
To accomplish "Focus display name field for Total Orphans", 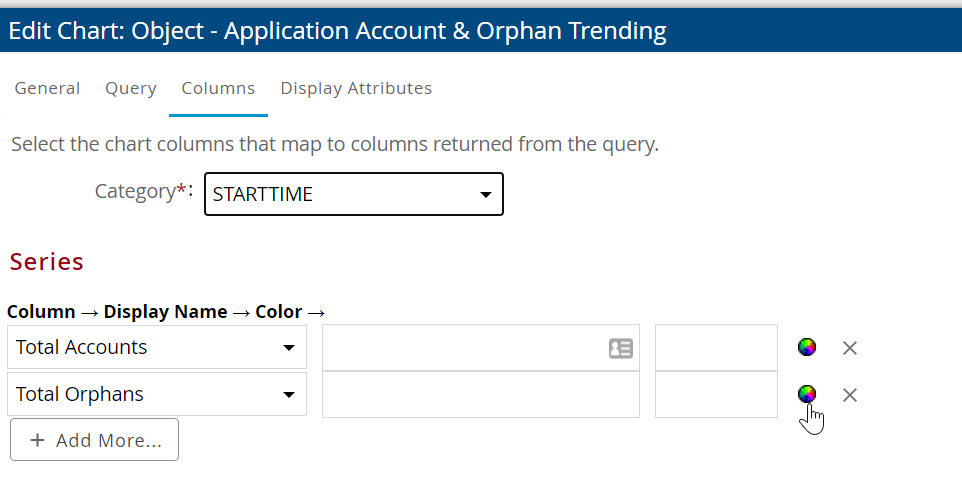I will tap(480, 395).
